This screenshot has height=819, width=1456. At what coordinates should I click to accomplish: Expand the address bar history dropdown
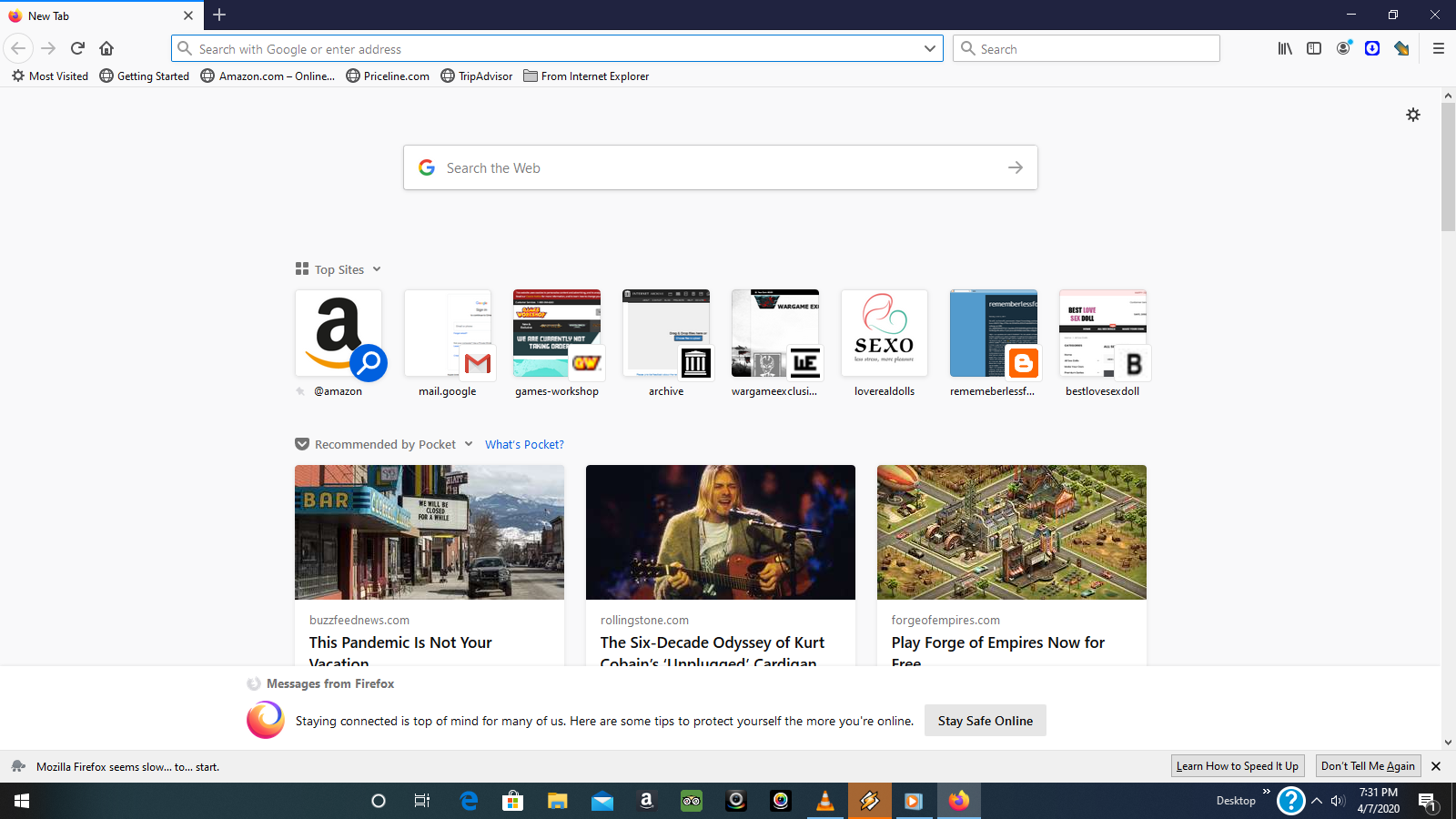pos(929,49)
